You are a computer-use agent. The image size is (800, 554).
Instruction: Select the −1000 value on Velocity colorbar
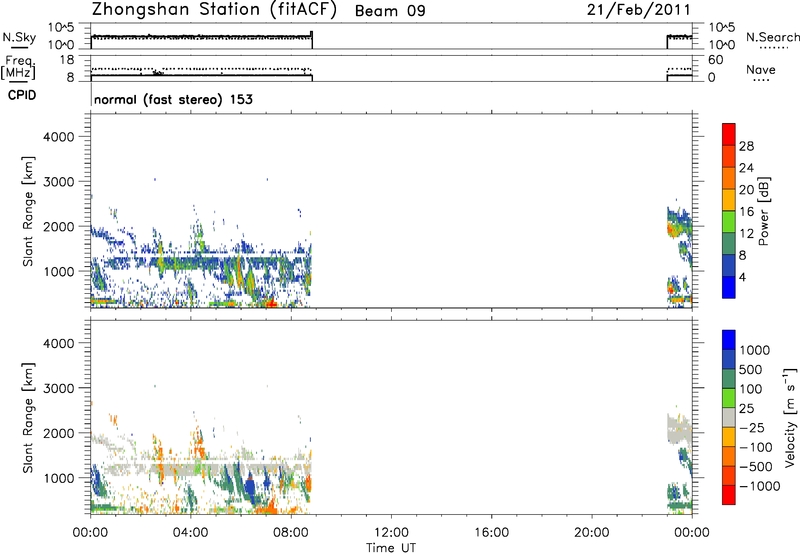pyautogui.click(x=759, y=486)
